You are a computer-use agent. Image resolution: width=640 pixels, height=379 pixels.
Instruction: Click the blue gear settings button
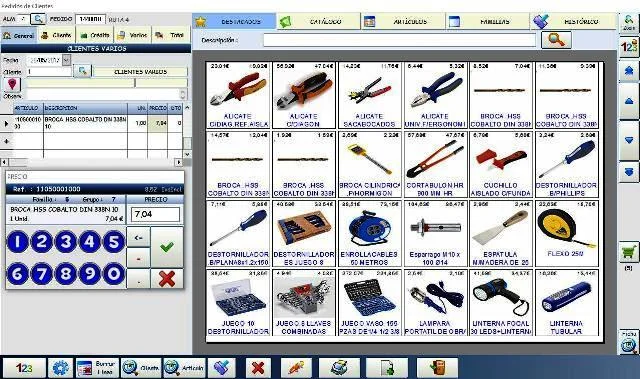60,368
